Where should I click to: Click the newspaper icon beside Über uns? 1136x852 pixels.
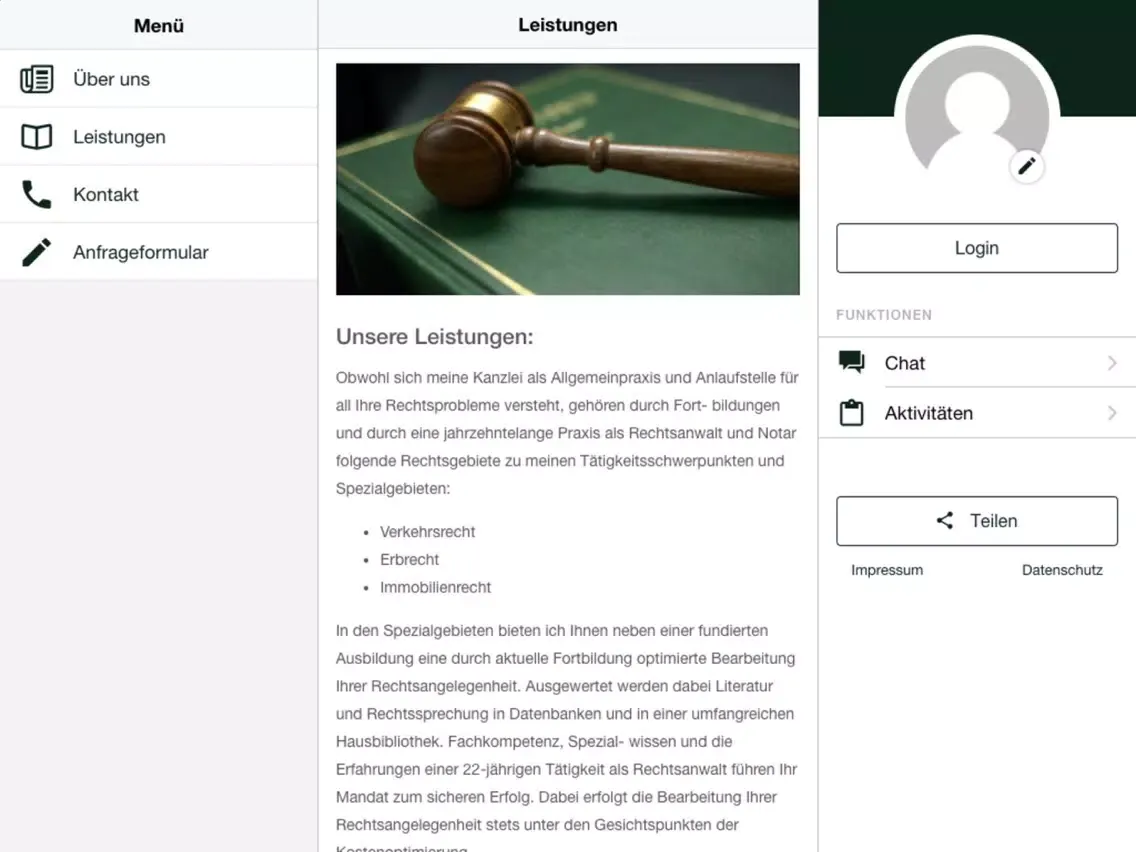pos(36,79)
